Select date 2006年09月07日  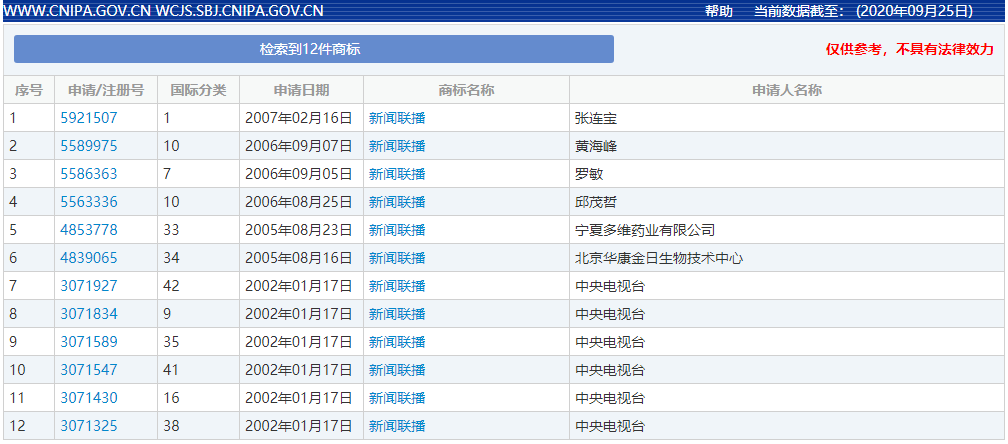pyautogui.click(x=299, y=146)
